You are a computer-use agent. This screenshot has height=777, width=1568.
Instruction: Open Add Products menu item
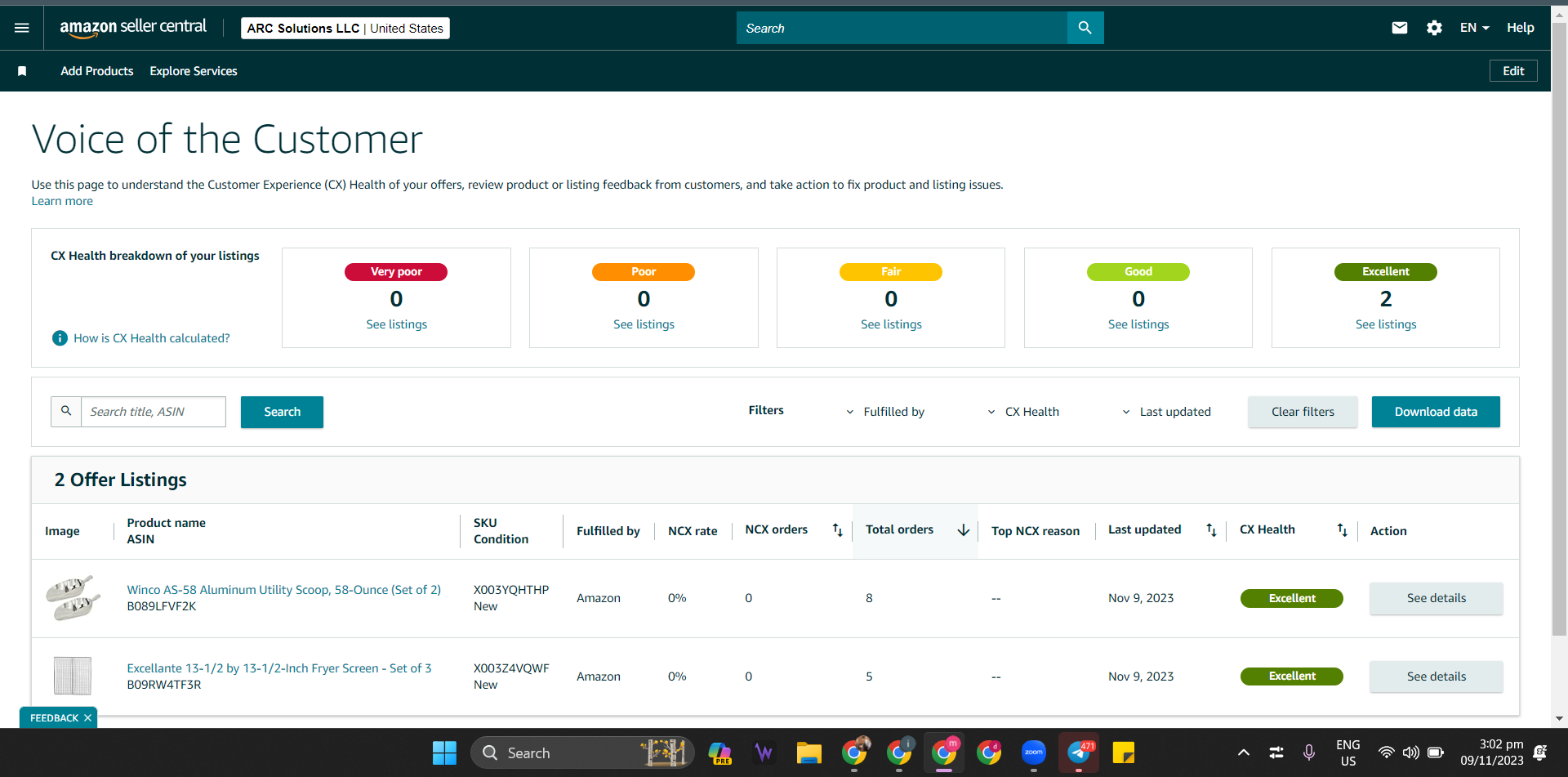pos(97,71)
